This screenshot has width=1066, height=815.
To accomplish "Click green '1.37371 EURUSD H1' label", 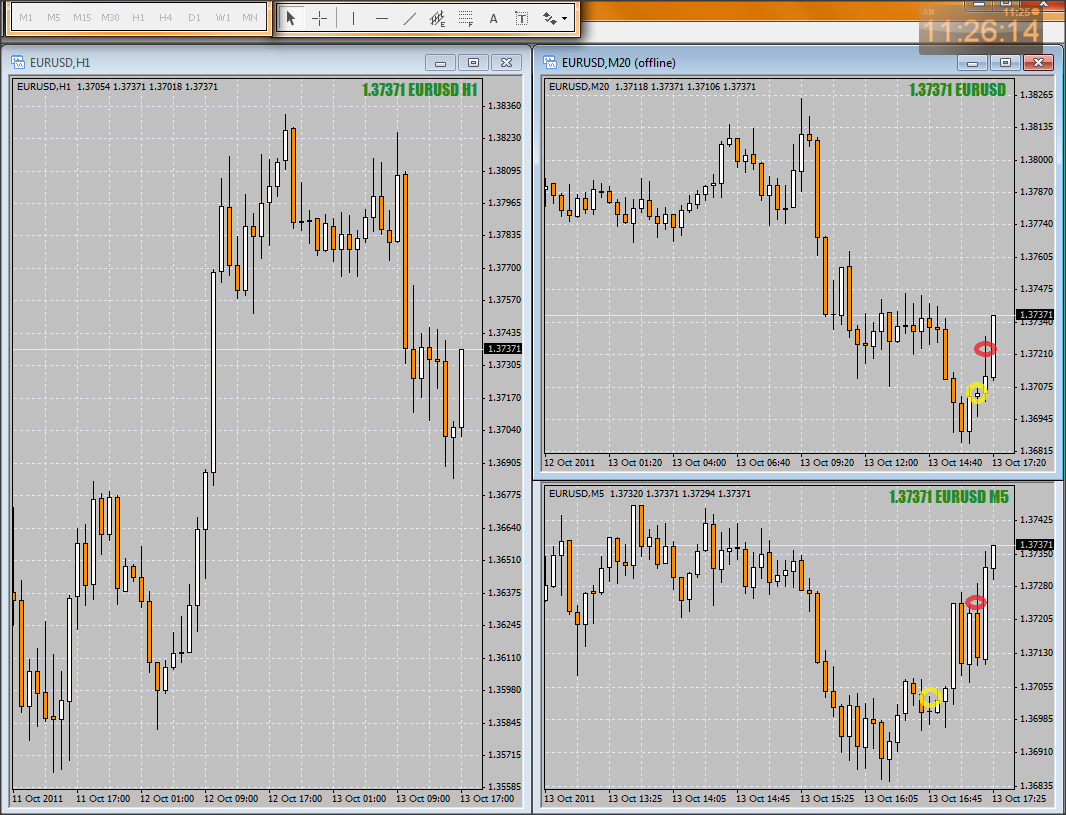I will click(x=419, y=90).
